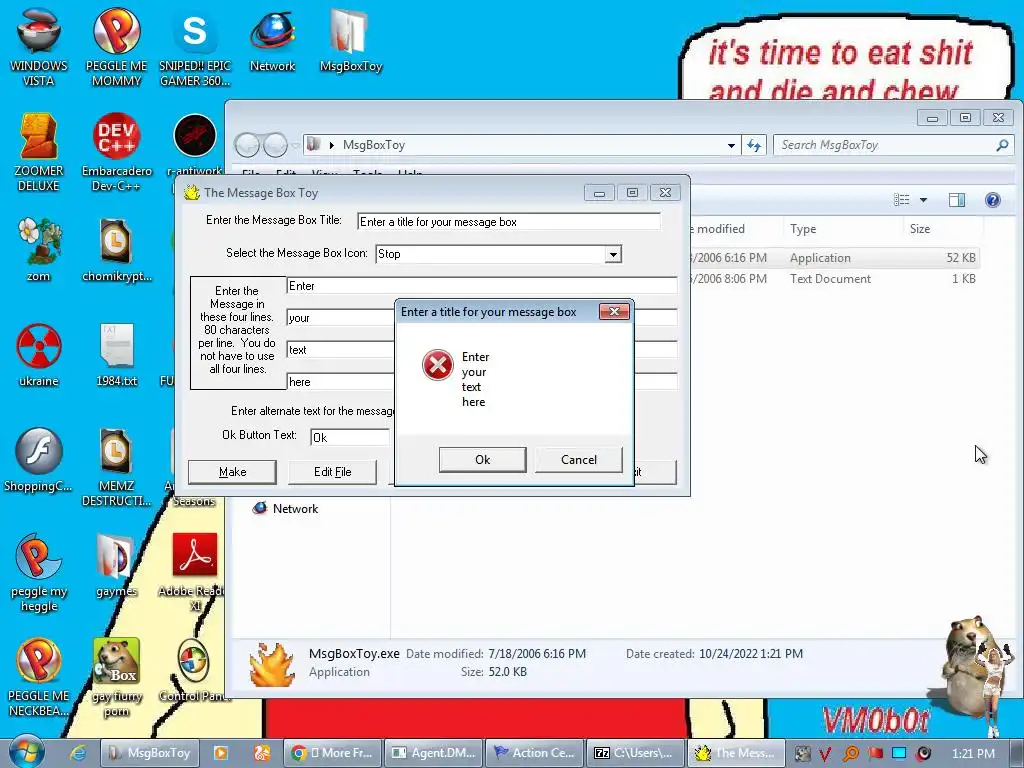
Task: Switch to Agent.DM... taskbar button
Action: [x=434, y=753]
